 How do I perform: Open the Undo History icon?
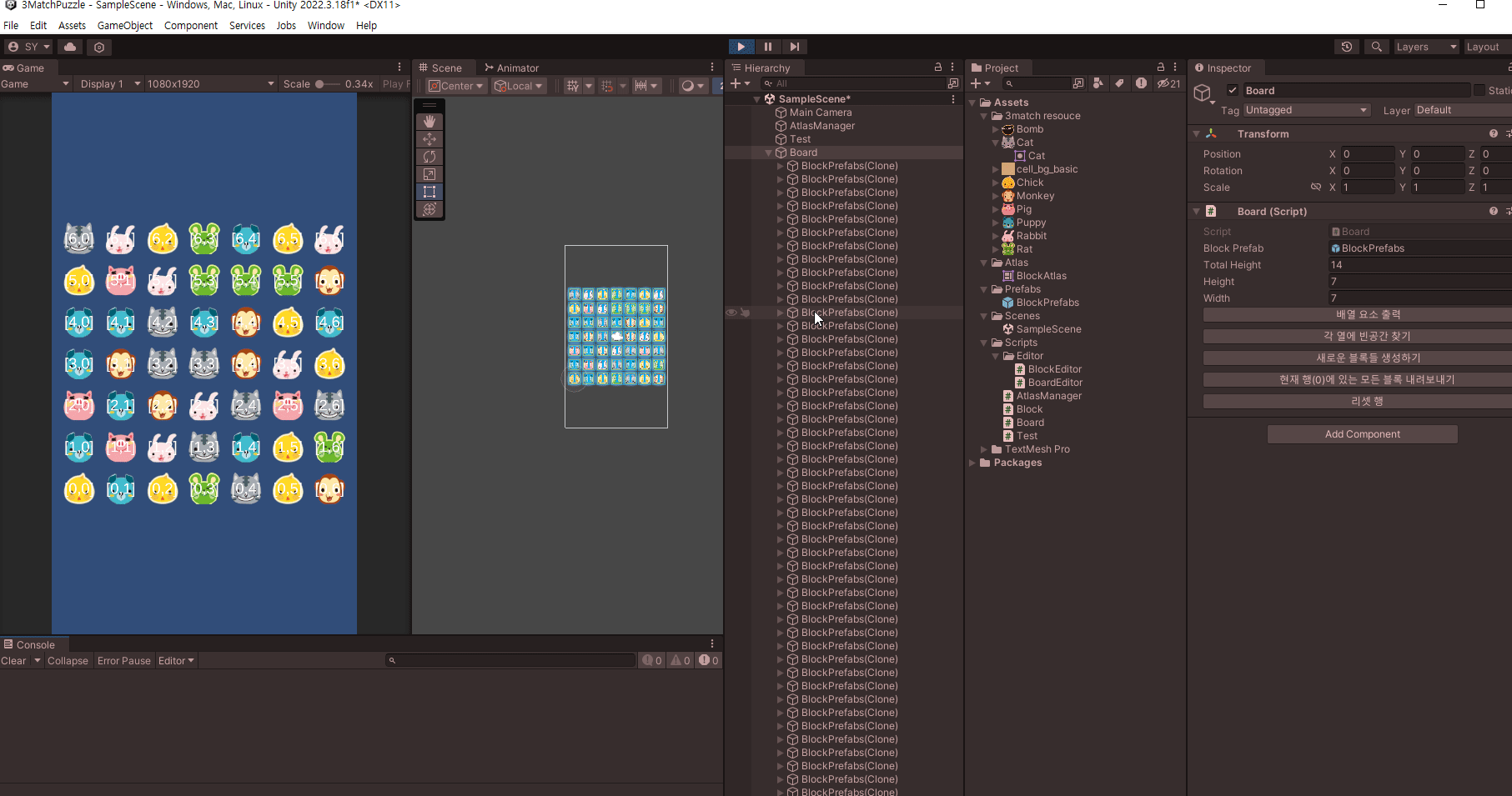click(1347, 47)
